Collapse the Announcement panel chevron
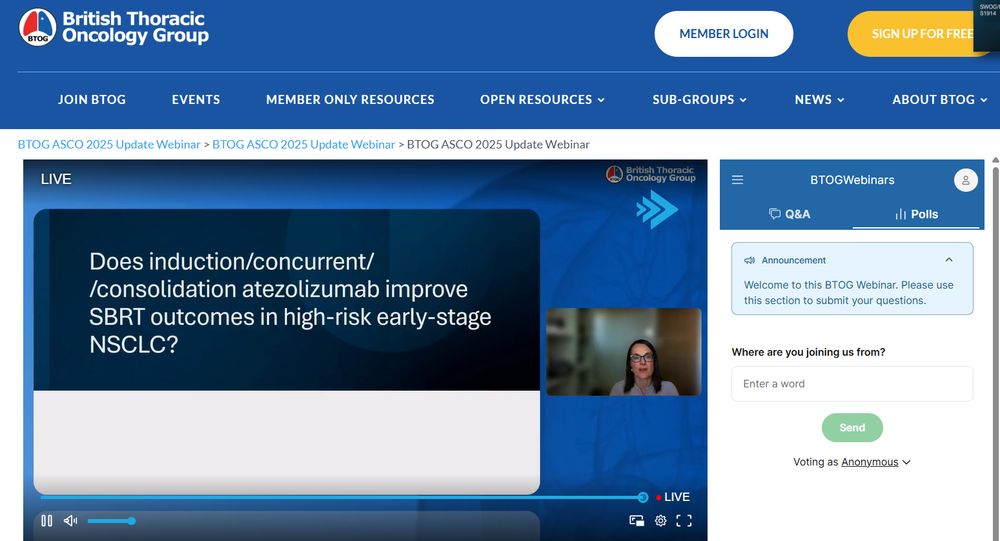This screenshot has height=541, width=1000. click(949, 260)
